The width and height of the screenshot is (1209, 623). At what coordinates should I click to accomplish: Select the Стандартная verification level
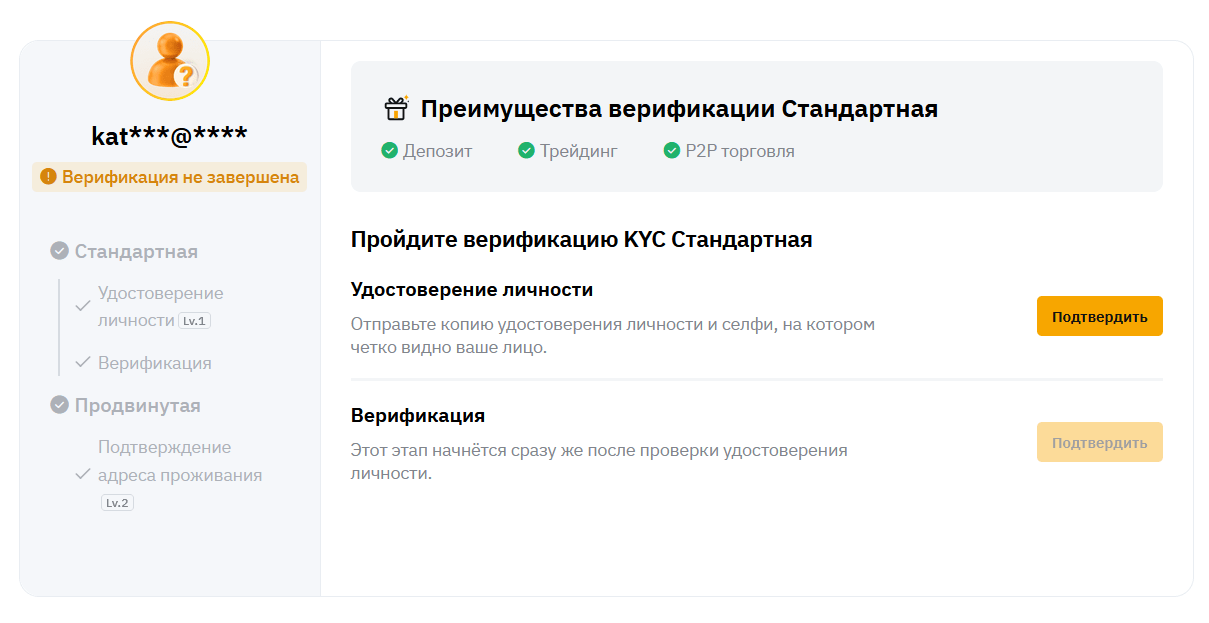(136, 251)
